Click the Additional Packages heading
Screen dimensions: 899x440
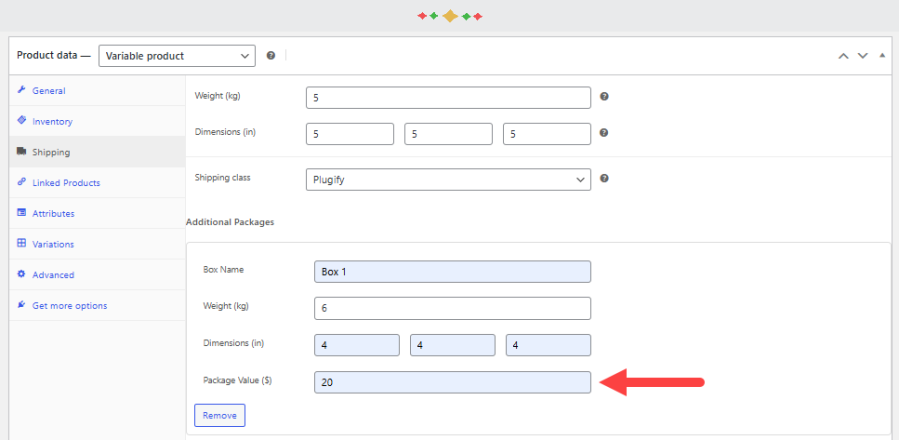point(230,222)
